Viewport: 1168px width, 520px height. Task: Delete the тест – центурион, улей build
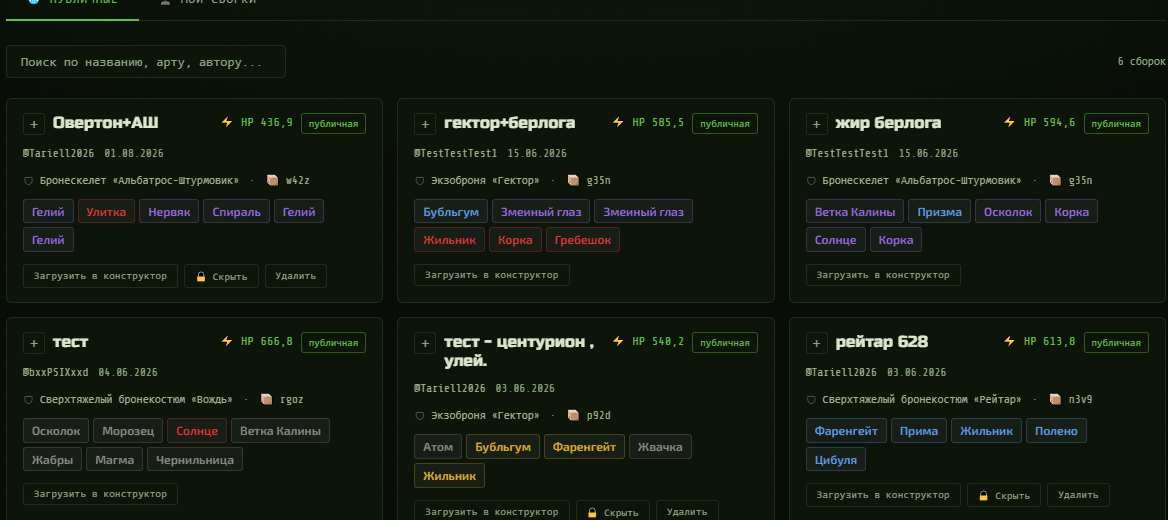point(687,512)
